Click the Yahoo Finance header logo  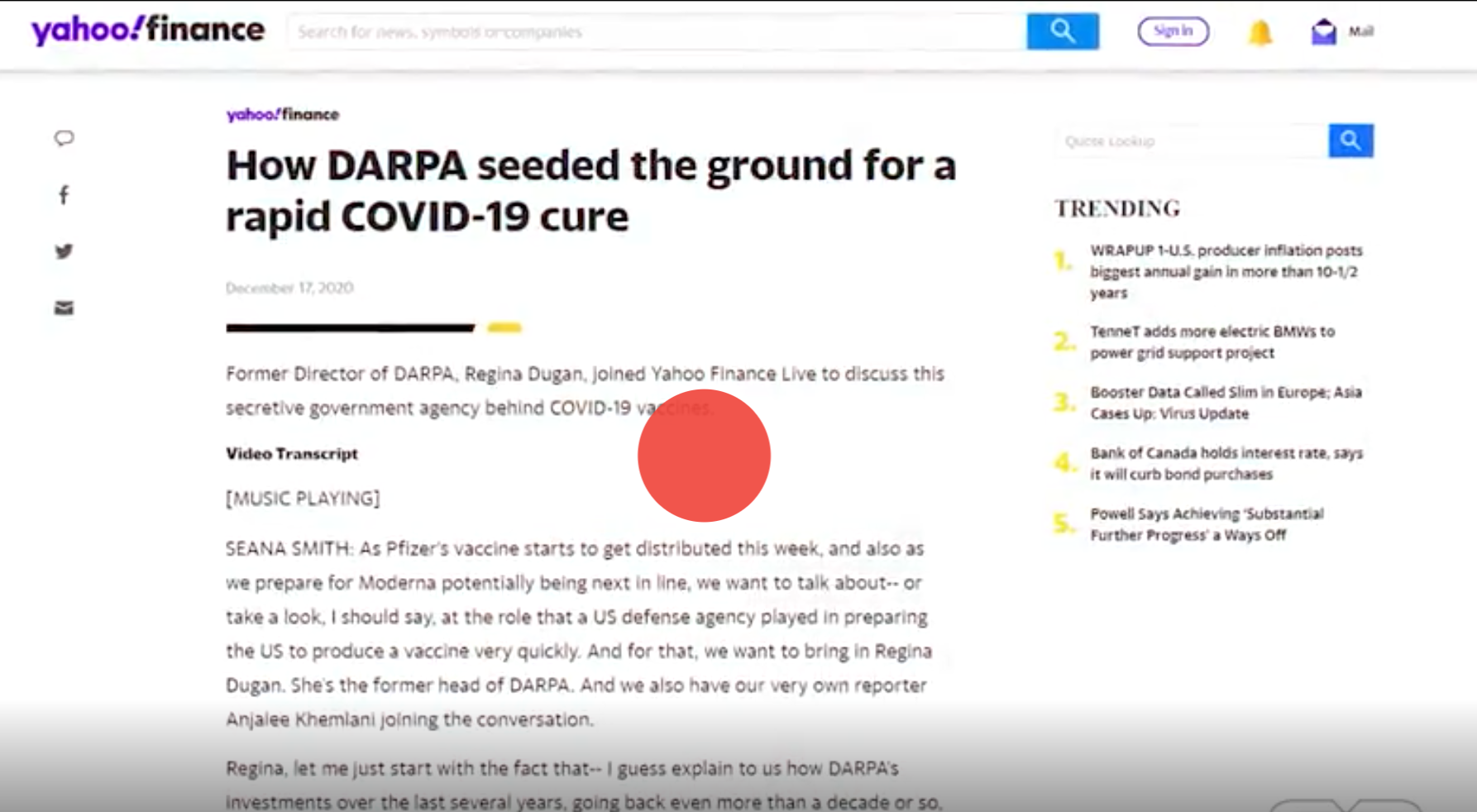148,31
